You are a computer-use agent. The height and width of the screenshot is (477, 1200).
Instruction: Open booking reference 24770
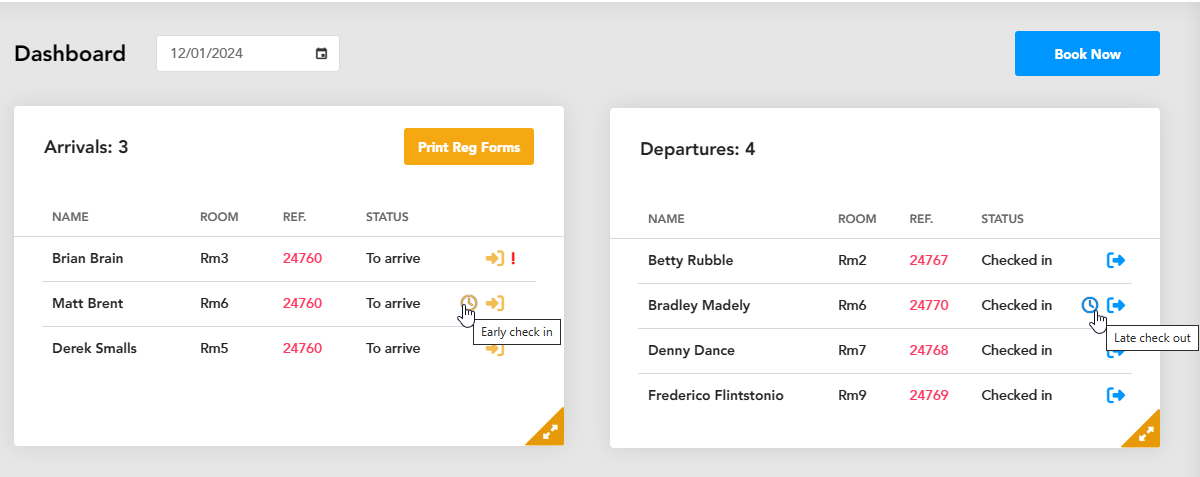(x=929, y=305)
